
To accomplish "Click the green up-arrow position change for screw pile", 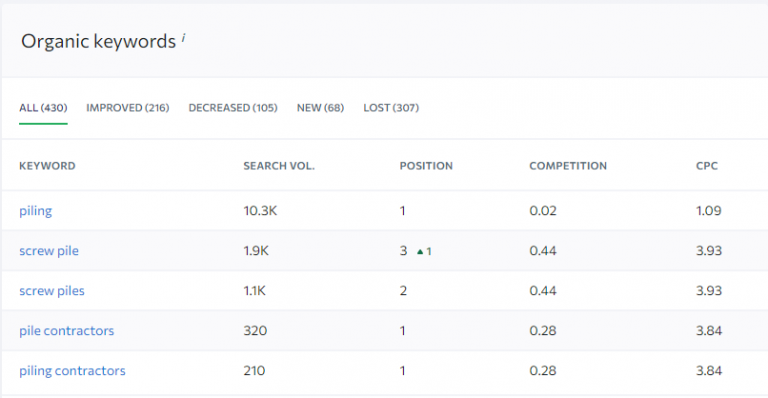I will tap(424, 252).
